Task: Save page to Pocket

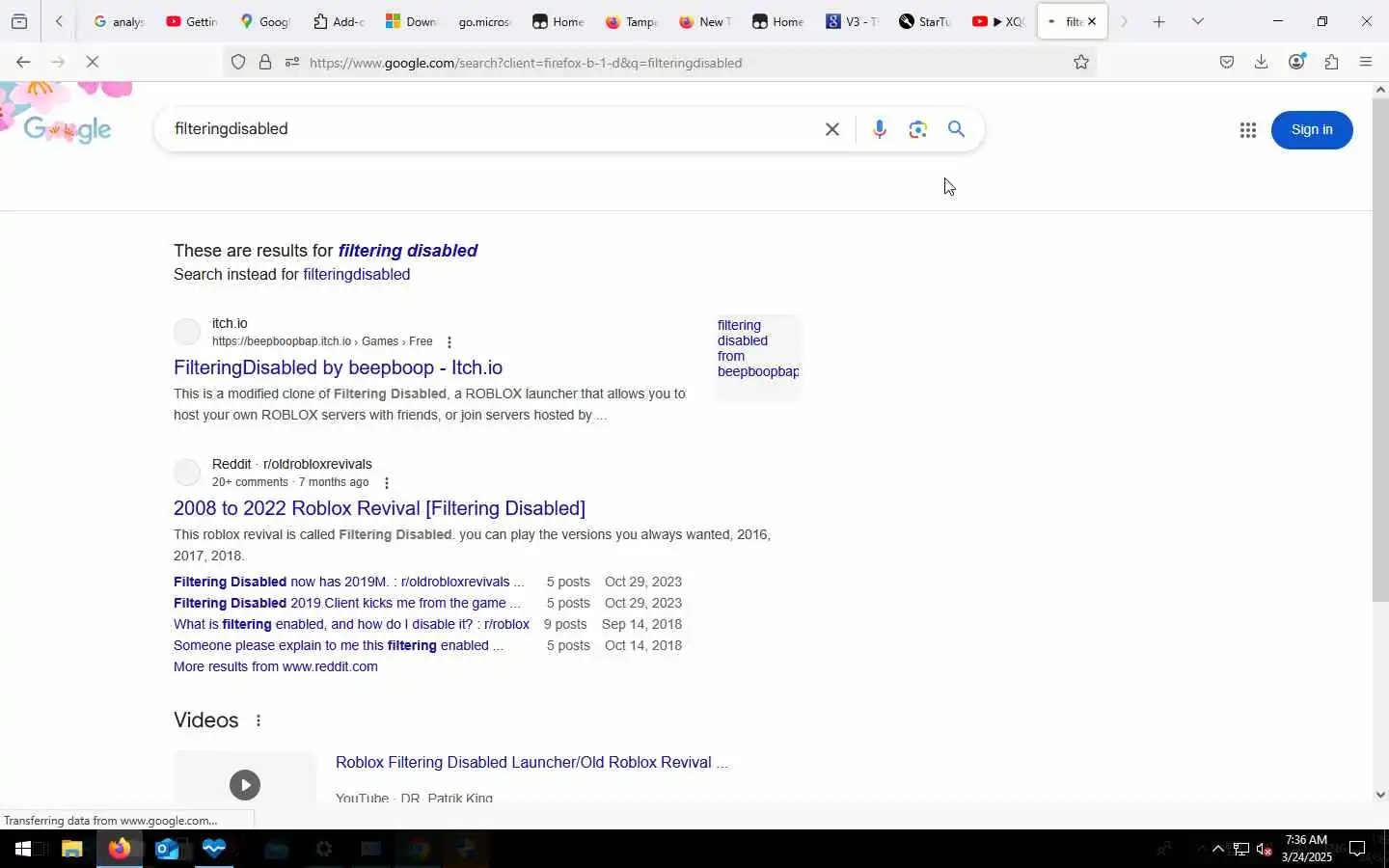Action: click(1227, 63)
